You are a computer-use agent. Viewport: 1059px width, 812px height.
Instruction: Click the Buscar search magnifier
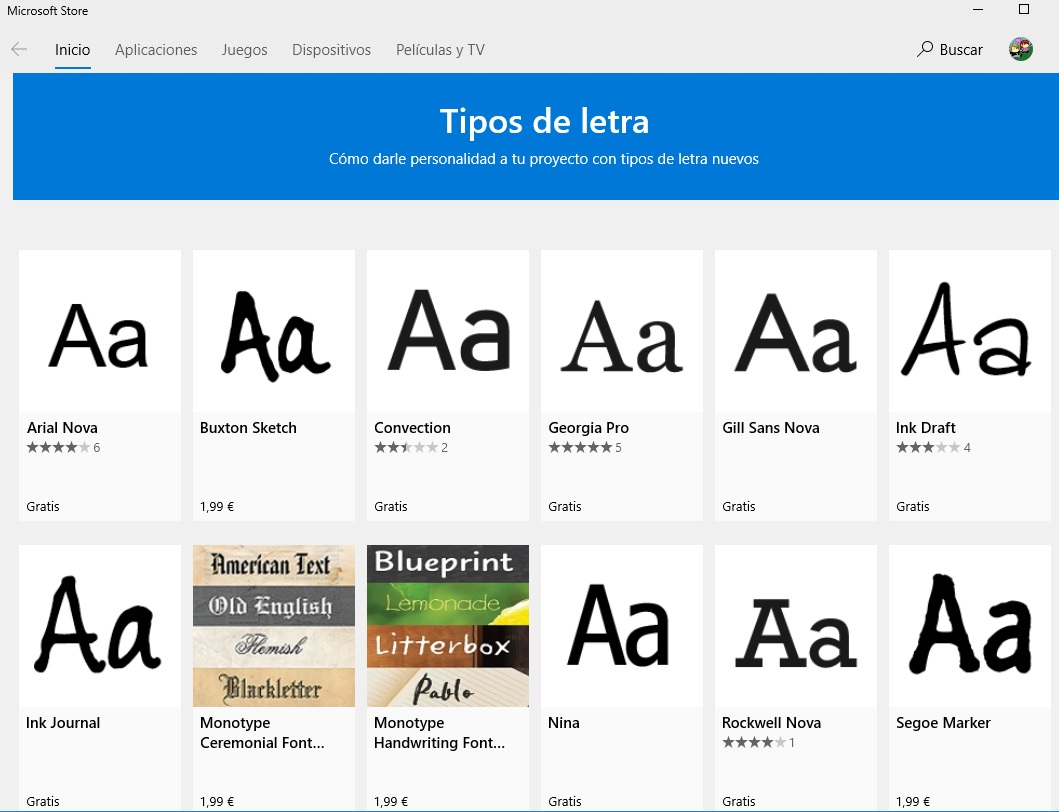(x=925, y=49)
